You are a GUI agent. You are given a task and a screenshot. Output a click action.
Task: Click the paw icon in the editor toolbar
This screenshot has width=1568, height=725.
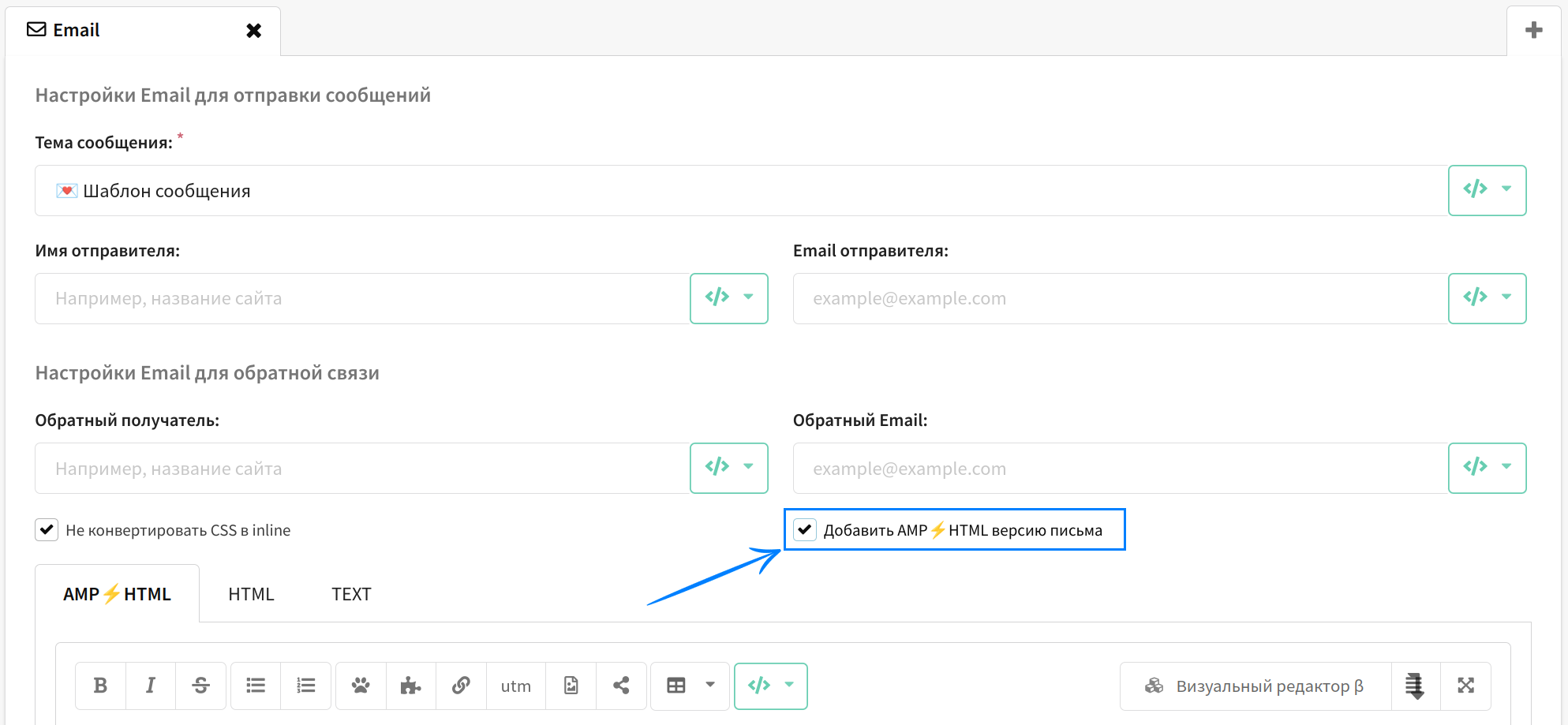(x=361, y=686)
